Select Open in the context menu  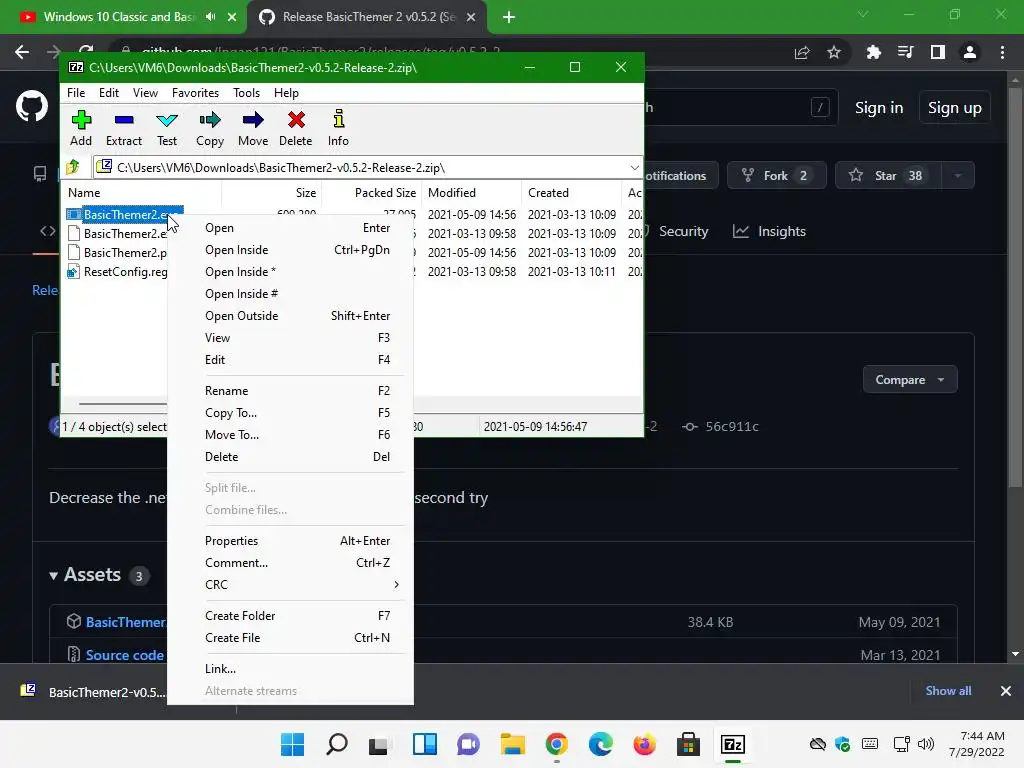(x=291, y=228)
